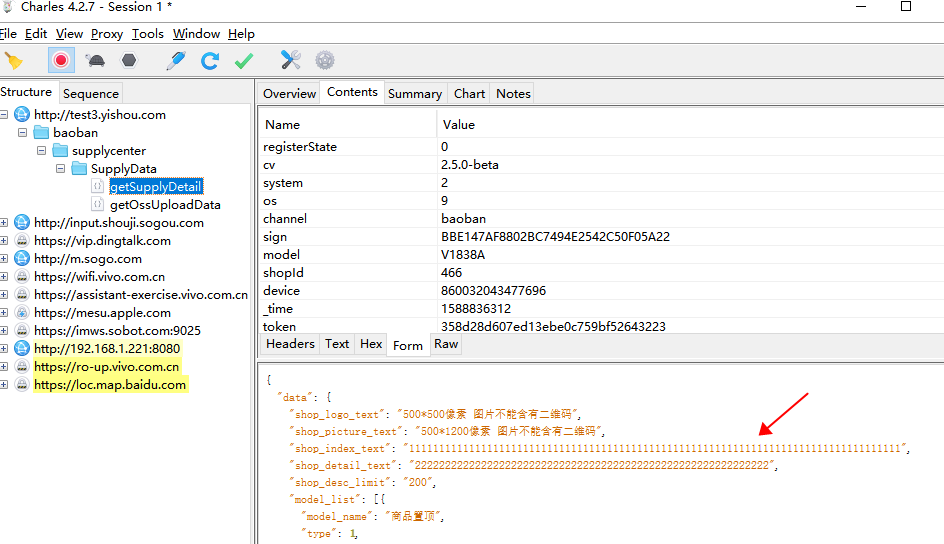Toggle the turtle throttling icon
The image size is (944, 544).
[x=95, y=60]
